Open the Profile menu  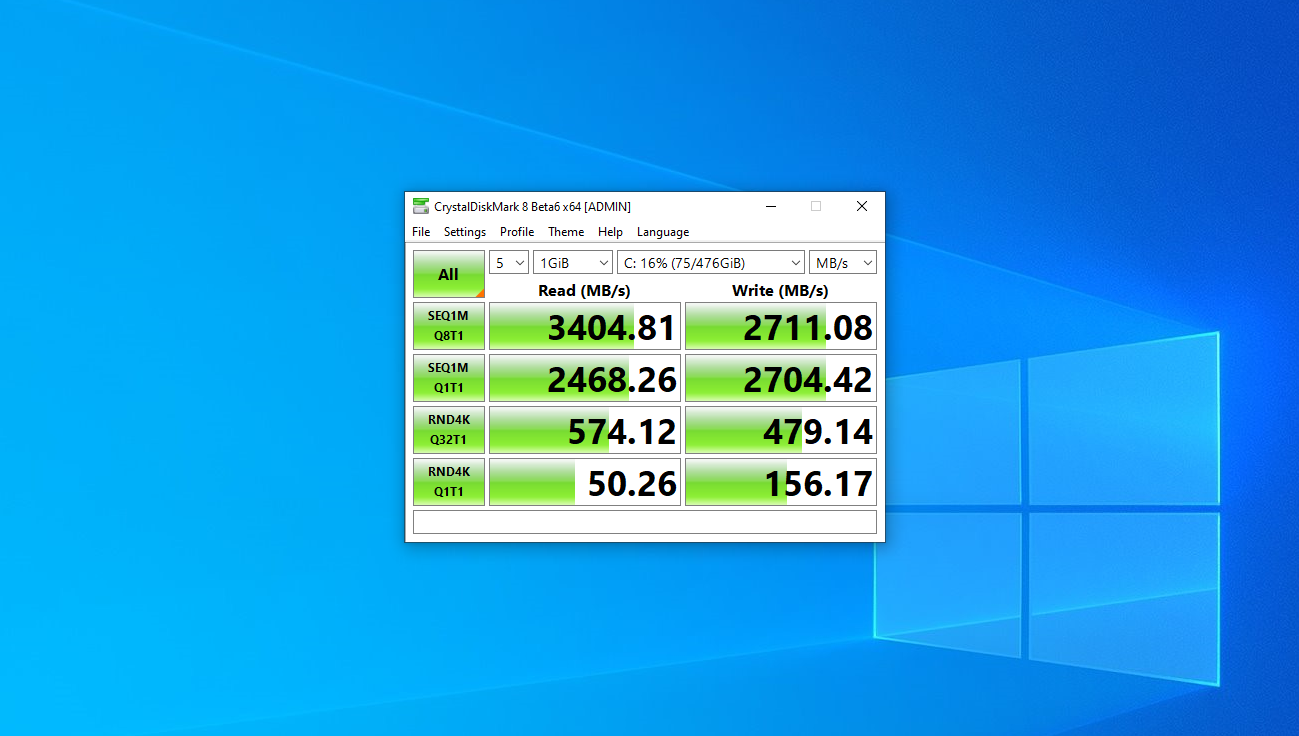[517, 232]
